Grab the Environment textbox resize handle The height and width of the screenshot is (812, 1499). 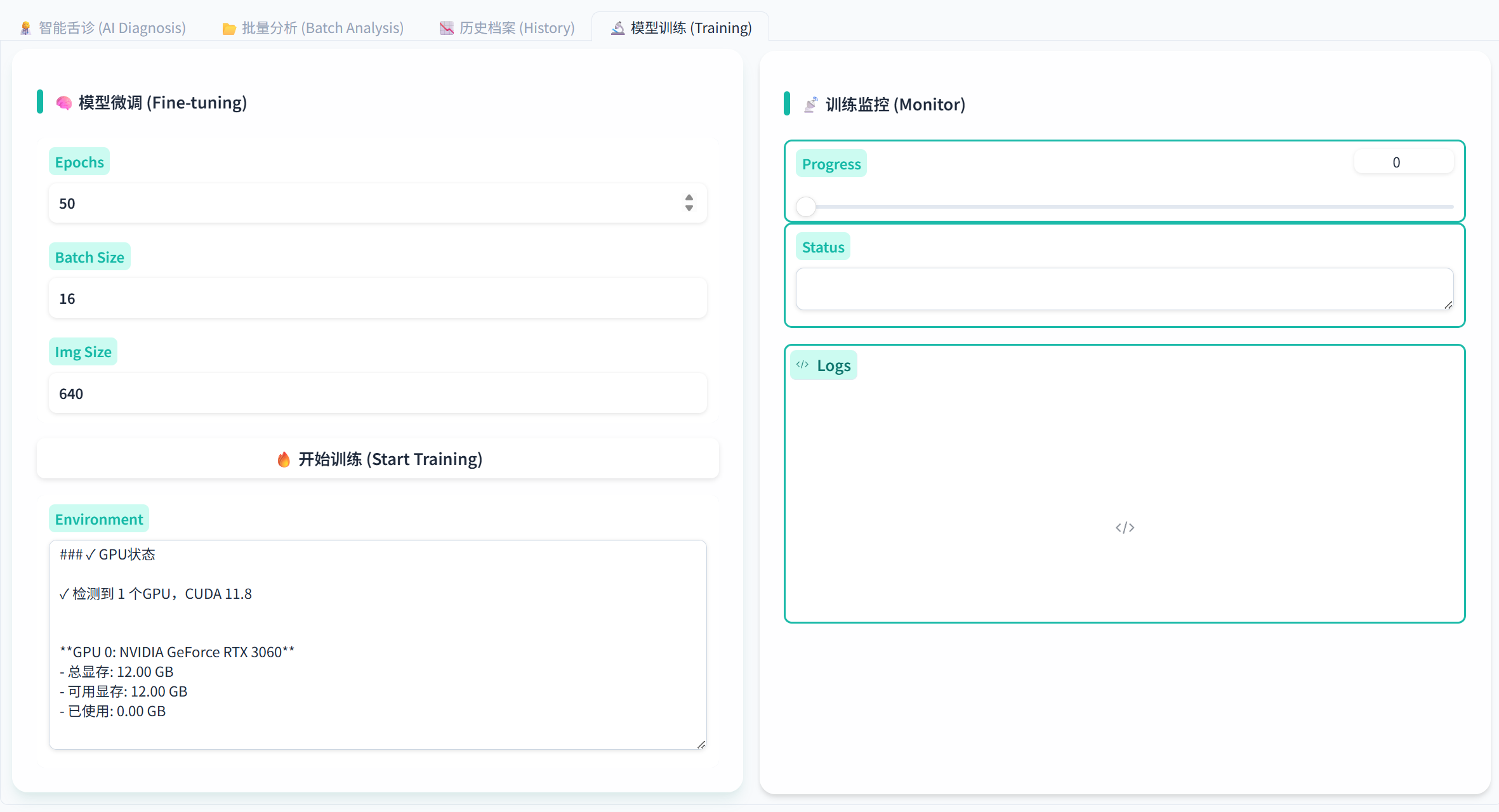pos(701,744)
